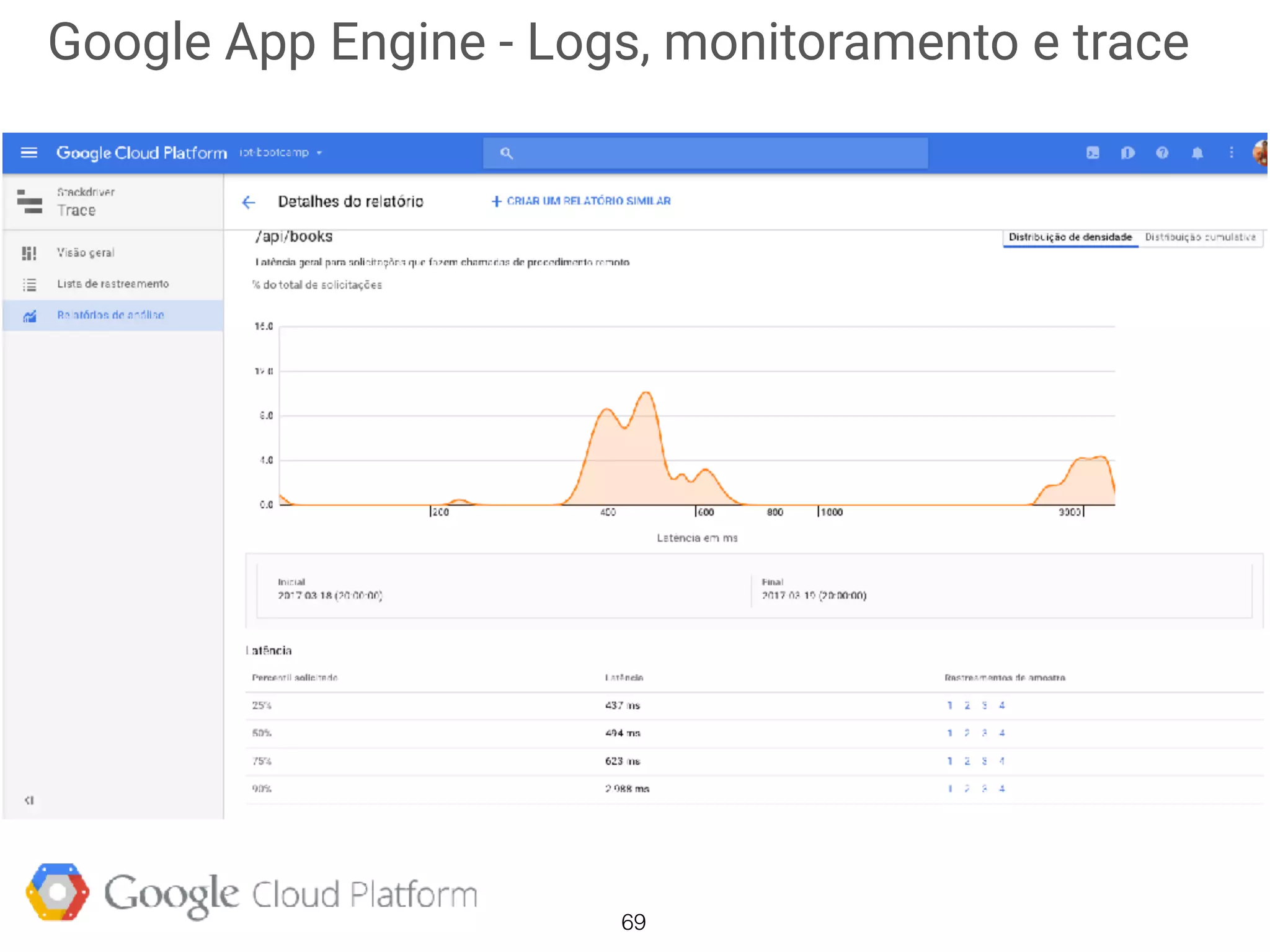Click the user avatar picture
The image size is (1270, 952).
pos(1259,152)
